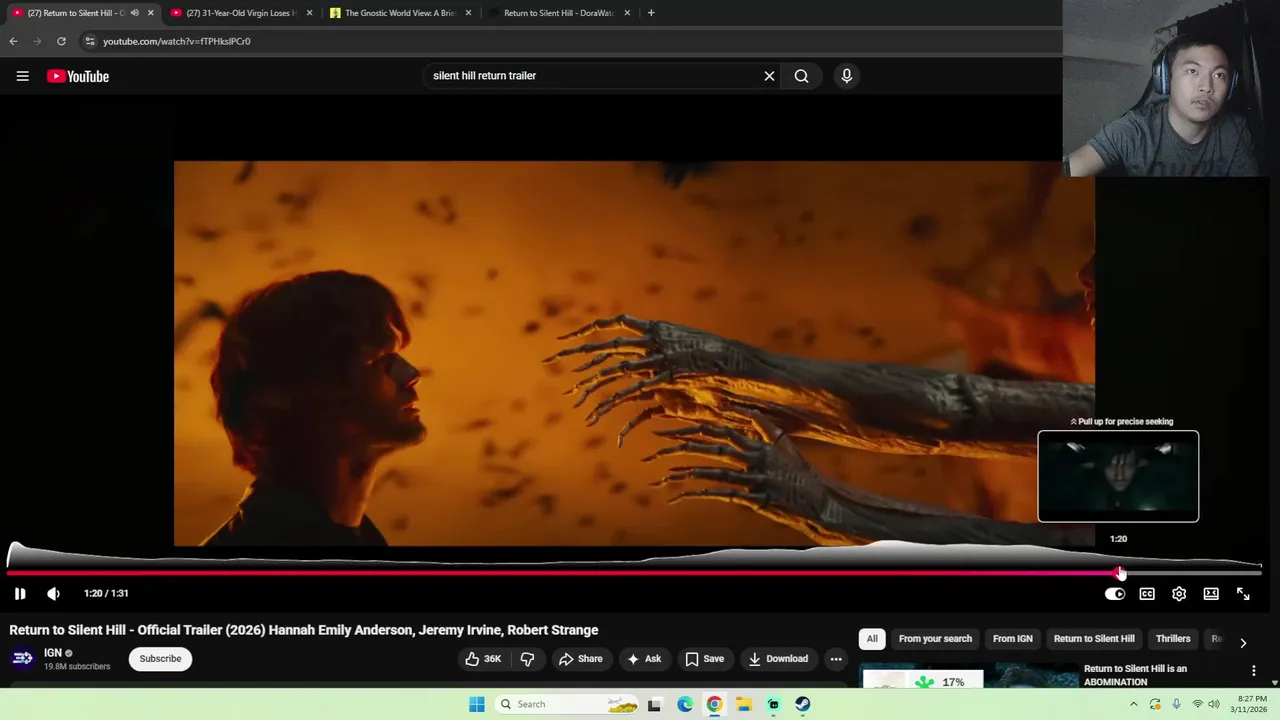Select Return to Silent Hill chip
Screen dimensions: 1280x720
[x=1094, y=639]
